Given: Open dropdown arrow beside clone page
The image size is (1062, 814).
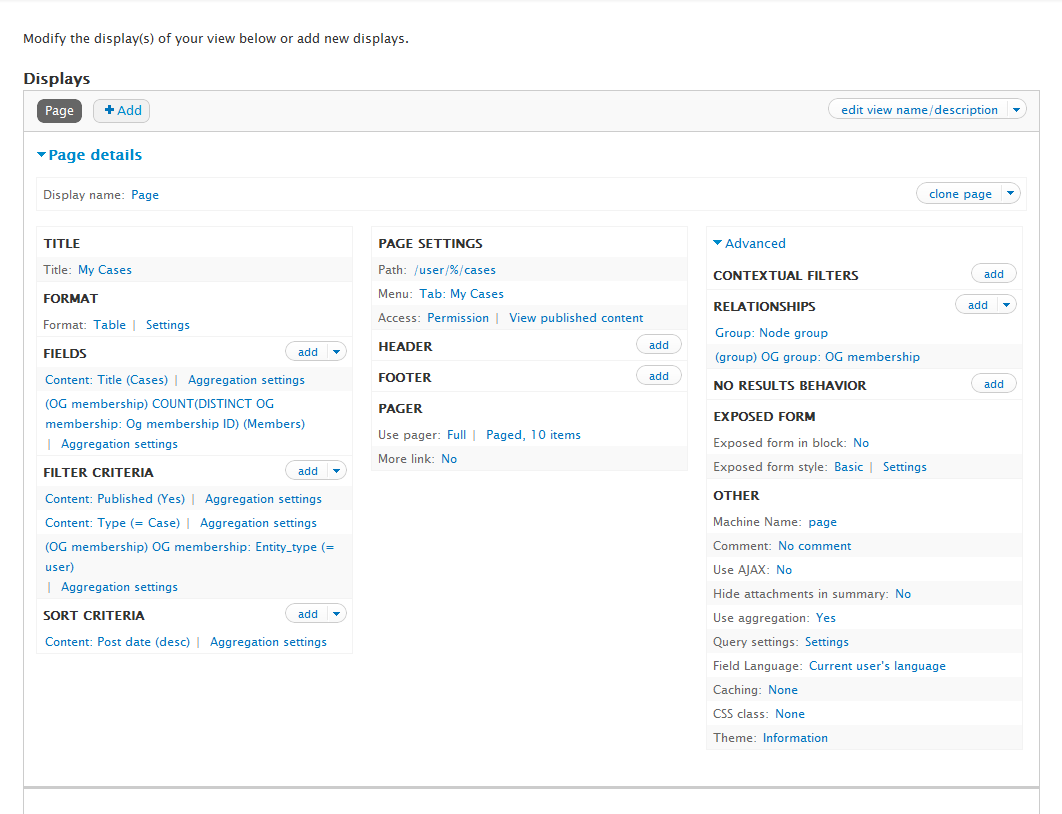Looking at the screenshot, I should [x=1011, y=194].
